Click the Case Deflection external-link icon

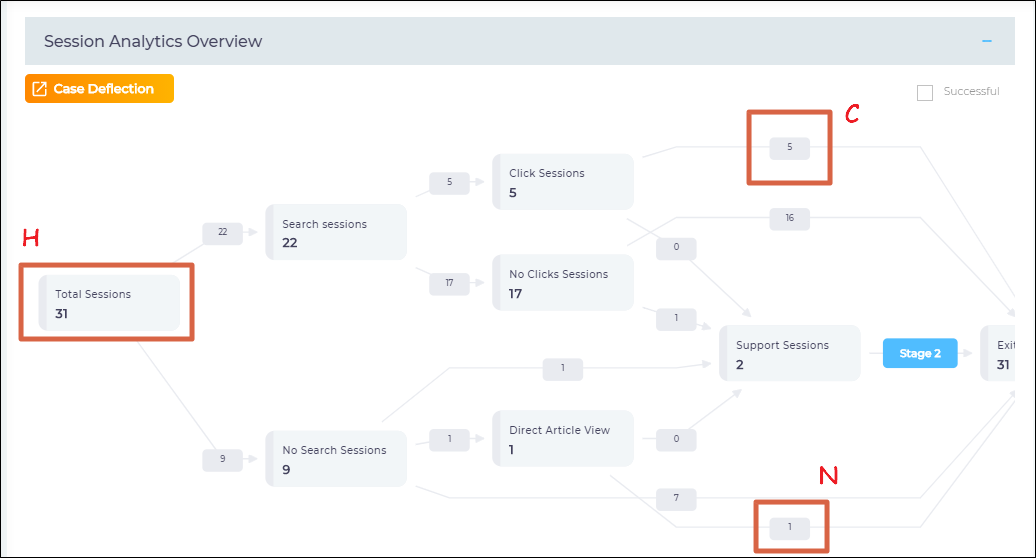point(40,89)
